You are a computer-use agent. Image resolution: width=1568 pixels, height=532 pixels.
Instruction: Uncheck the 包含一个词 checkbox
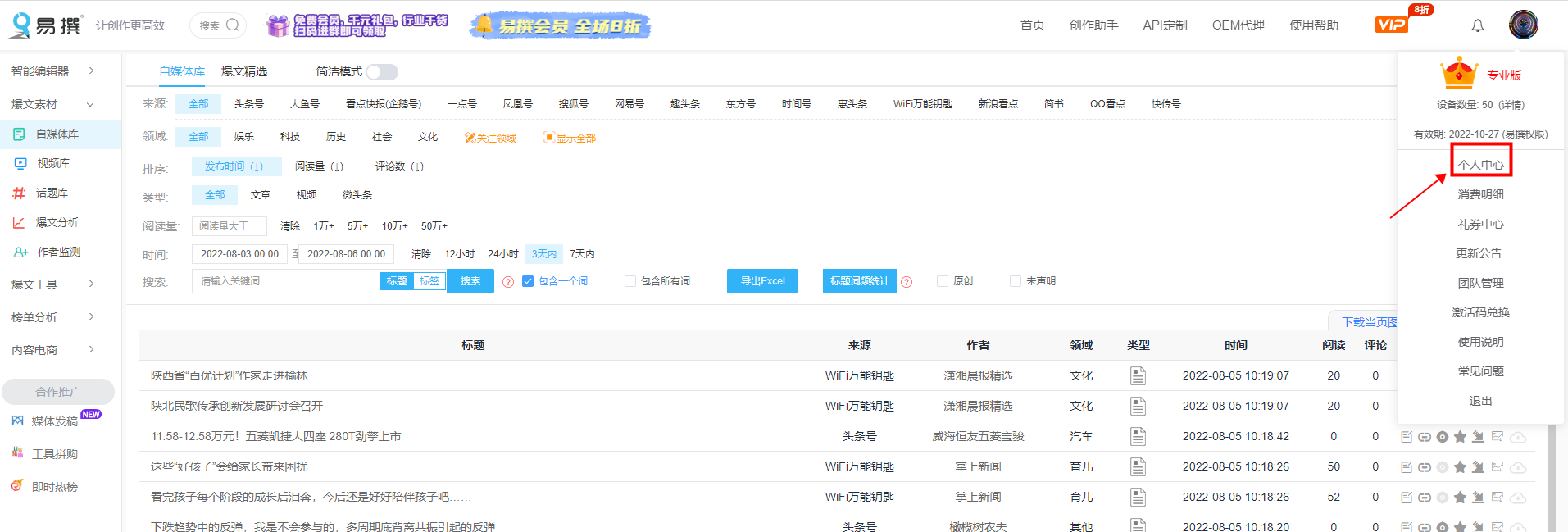point(528,281)
